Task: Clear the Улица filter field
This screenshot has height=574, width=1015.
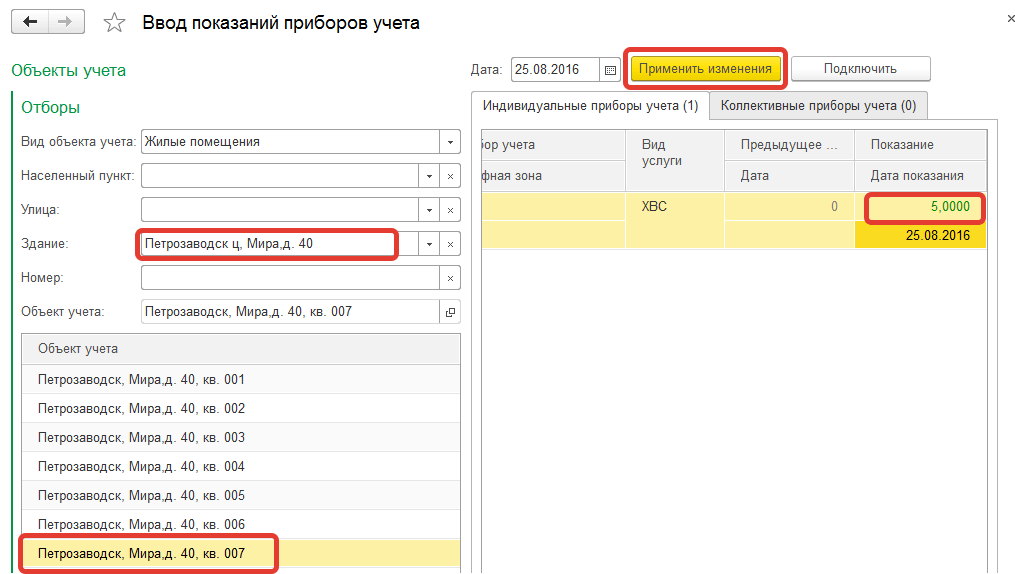Action: tap(450, 210)
